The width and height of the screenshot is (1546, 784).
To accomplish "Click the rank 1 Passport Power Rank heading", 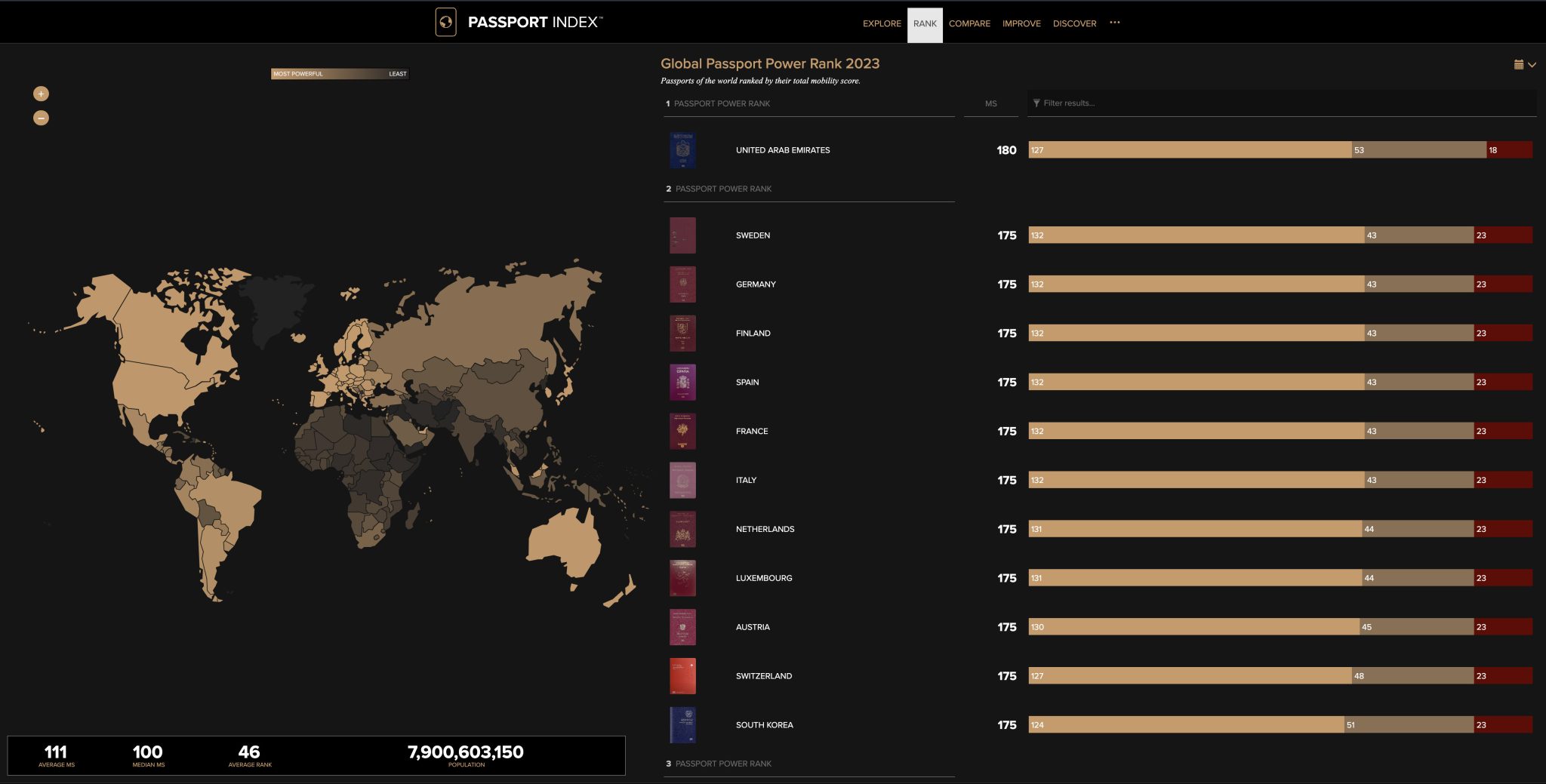I will [718, 104].
